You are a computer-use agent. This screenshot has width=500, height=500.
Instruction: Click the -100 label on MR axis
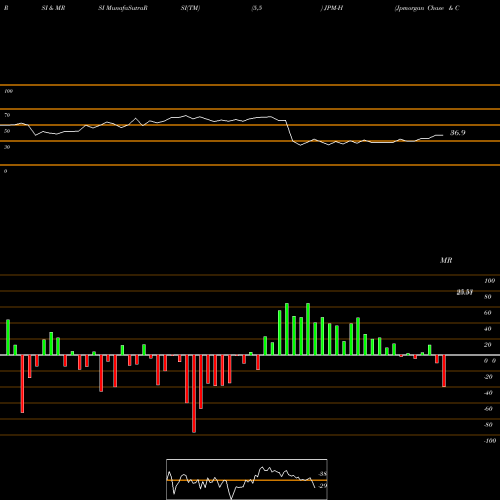click(490, 441)
